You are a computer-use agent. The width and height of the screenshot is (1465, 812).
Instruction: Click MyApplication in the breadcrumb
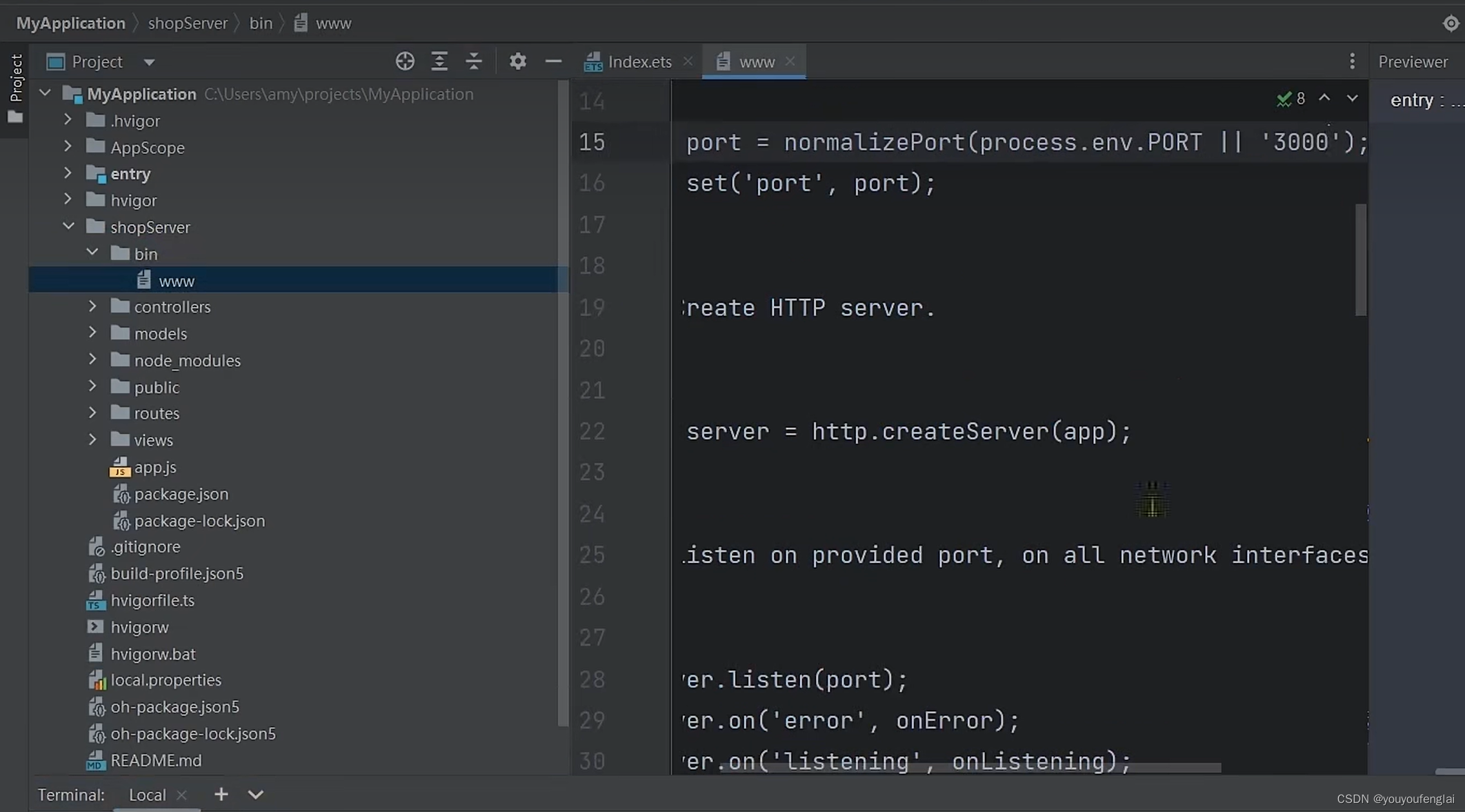click(x=71, y=23)
